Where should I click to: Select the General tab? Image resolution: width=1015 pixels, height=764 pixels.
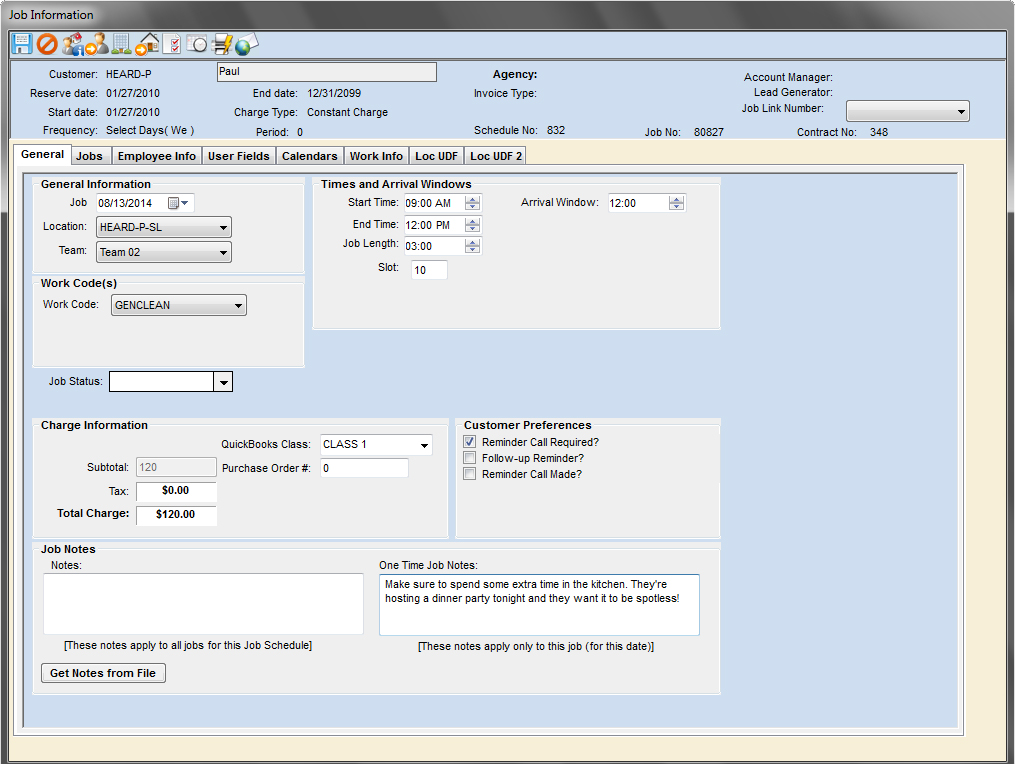[42, 154]
